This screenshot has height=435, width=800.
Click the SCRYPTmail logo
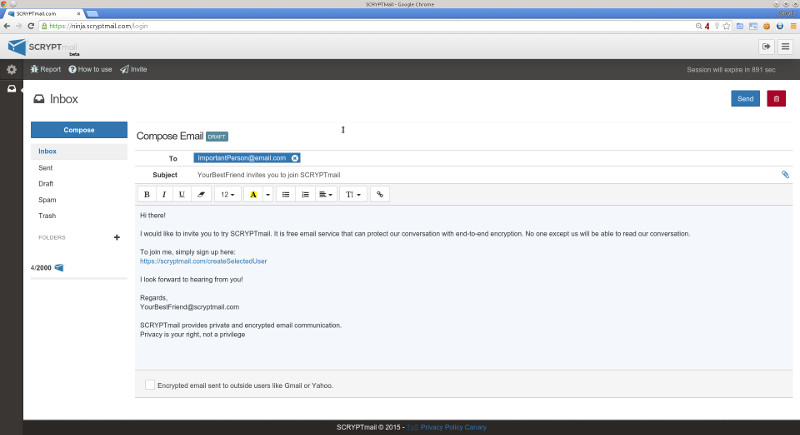[x=43, y=47]
